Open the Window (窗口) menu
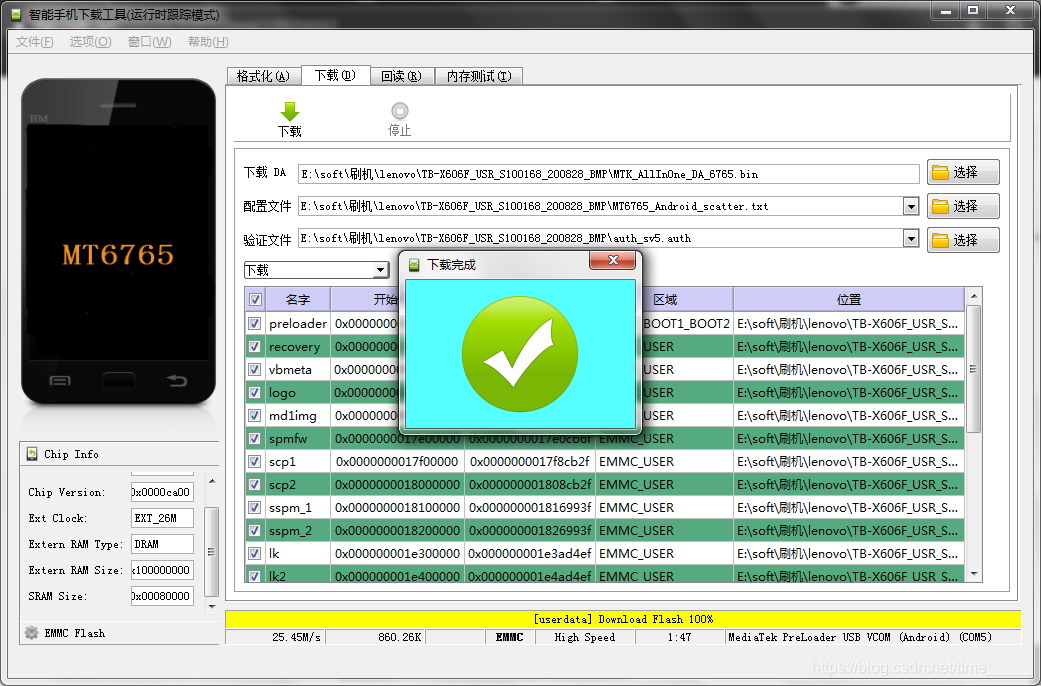This screenshot has width=1041, height=686. [149, 42]
